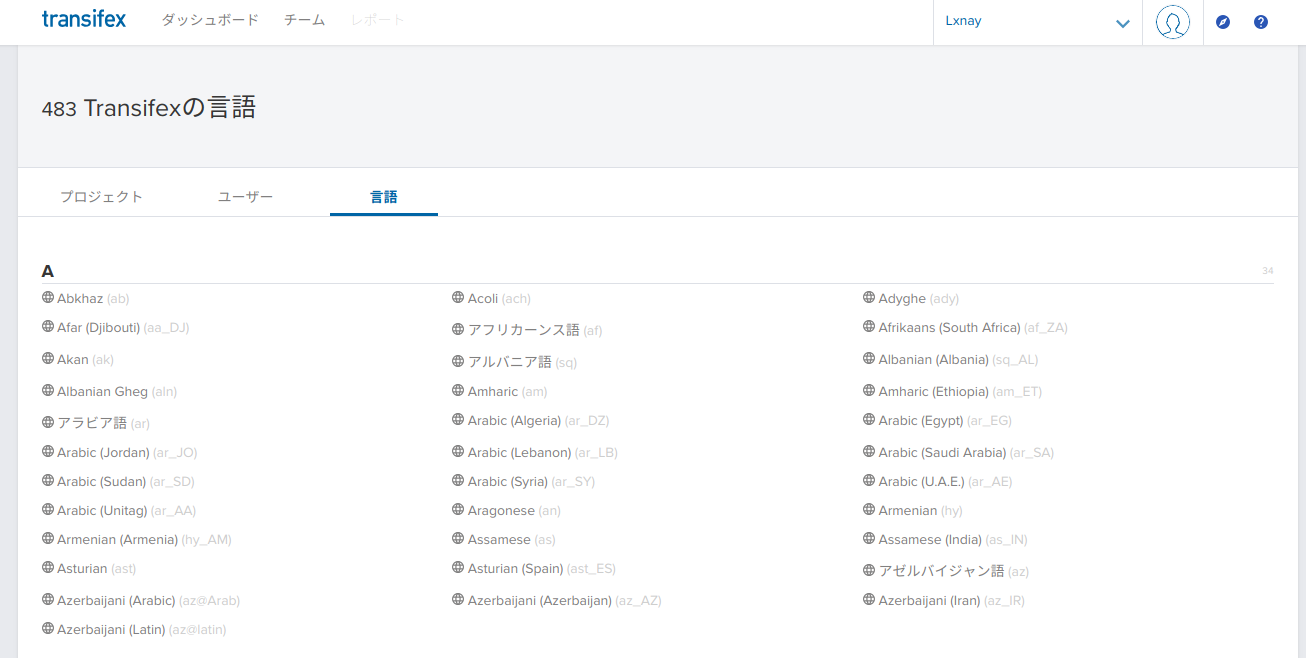Open the Azerbaijani (Iran) language link

coord(929,601)
